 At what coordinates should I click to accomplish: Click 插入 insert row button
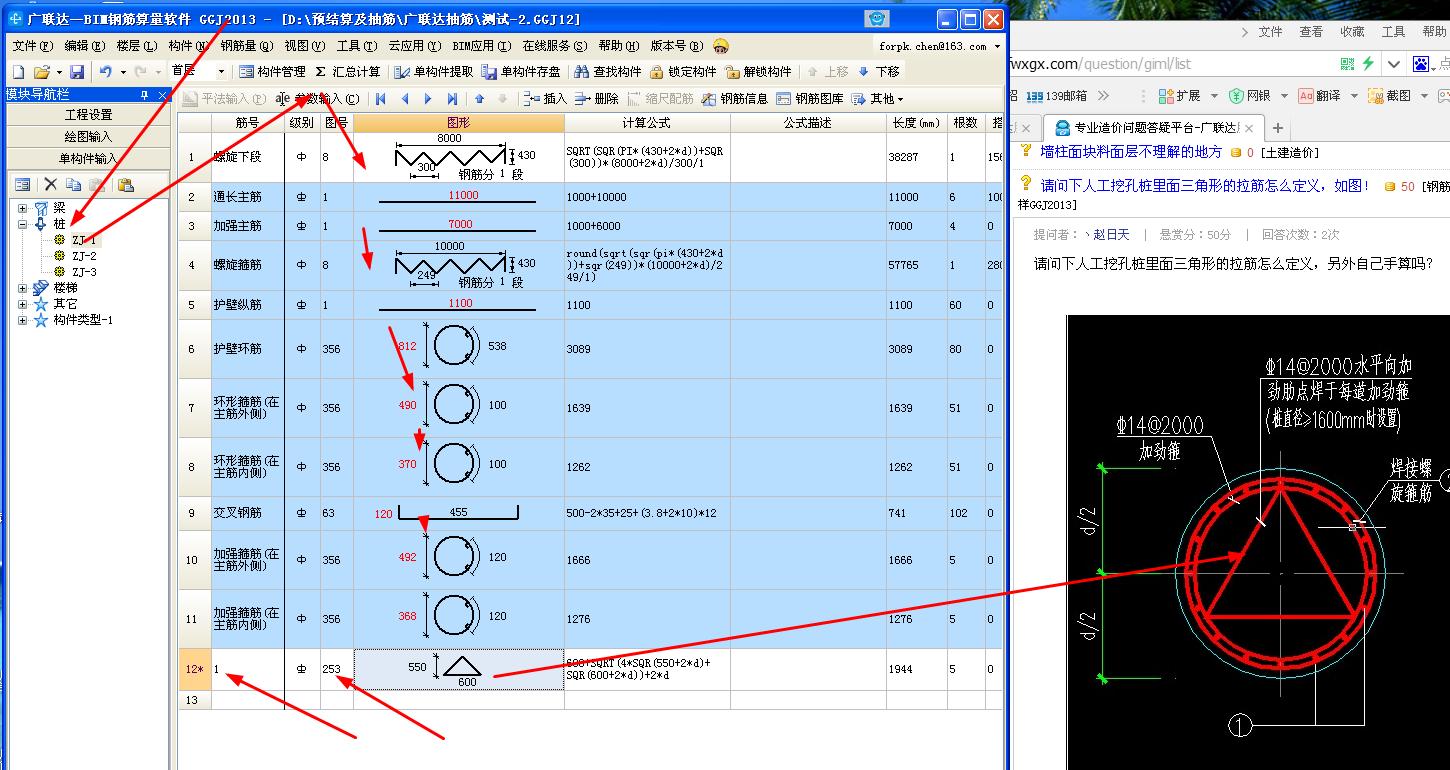[x=544, y=99]
